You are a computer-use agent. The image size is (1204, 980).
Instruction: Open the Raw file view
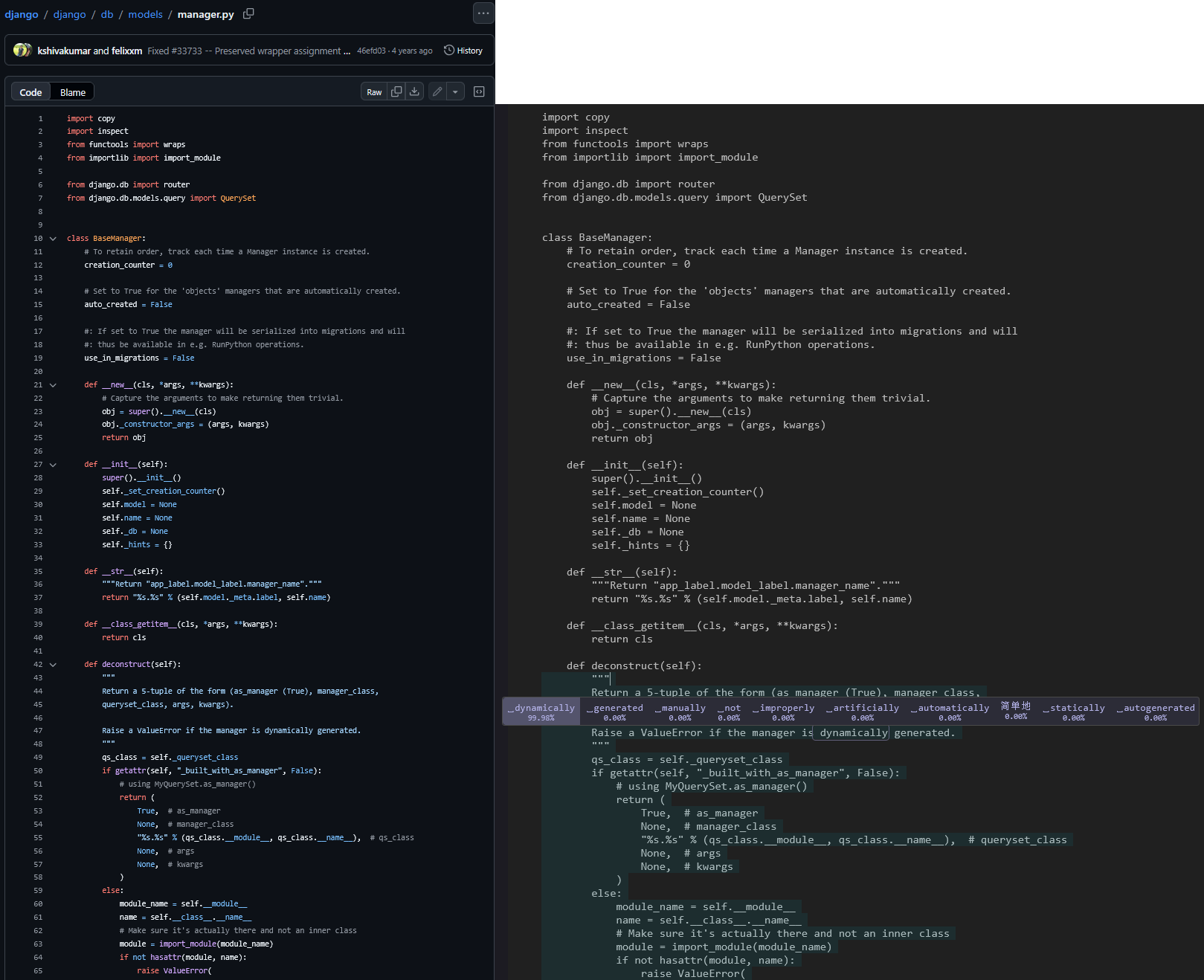[x=374, y=91]
